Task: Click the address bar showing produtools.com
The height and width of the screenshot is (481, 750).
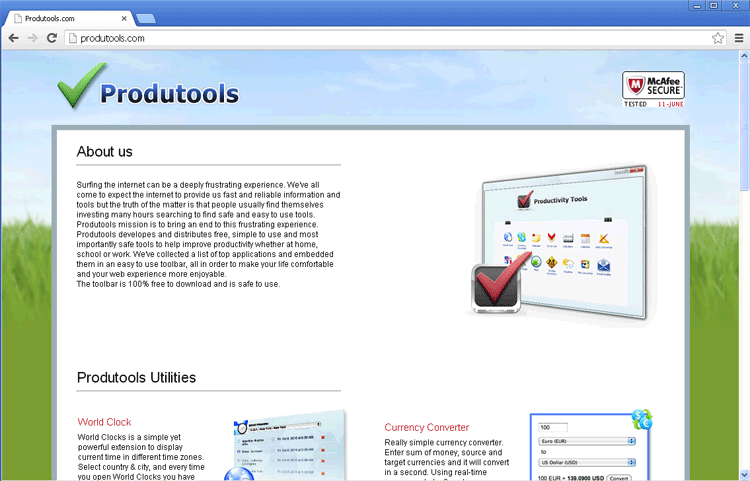Action: pos(380,38)
